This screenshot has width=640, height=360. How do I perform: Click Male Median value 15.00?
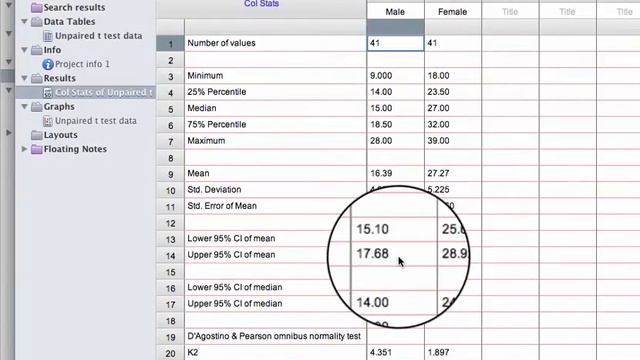381,108
